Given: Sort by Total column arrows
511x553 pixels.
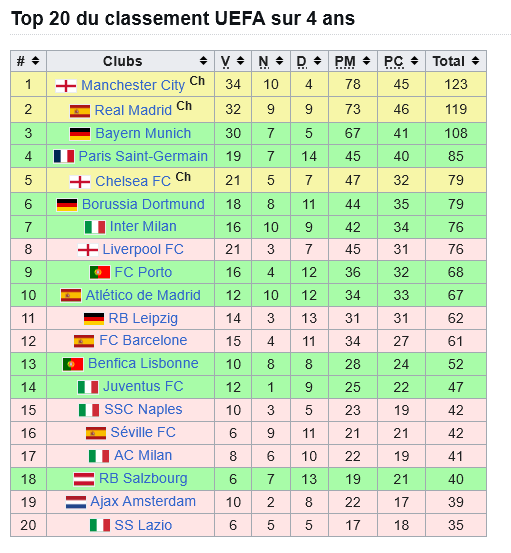Looking at the screenshot, I should coord(475,61).
